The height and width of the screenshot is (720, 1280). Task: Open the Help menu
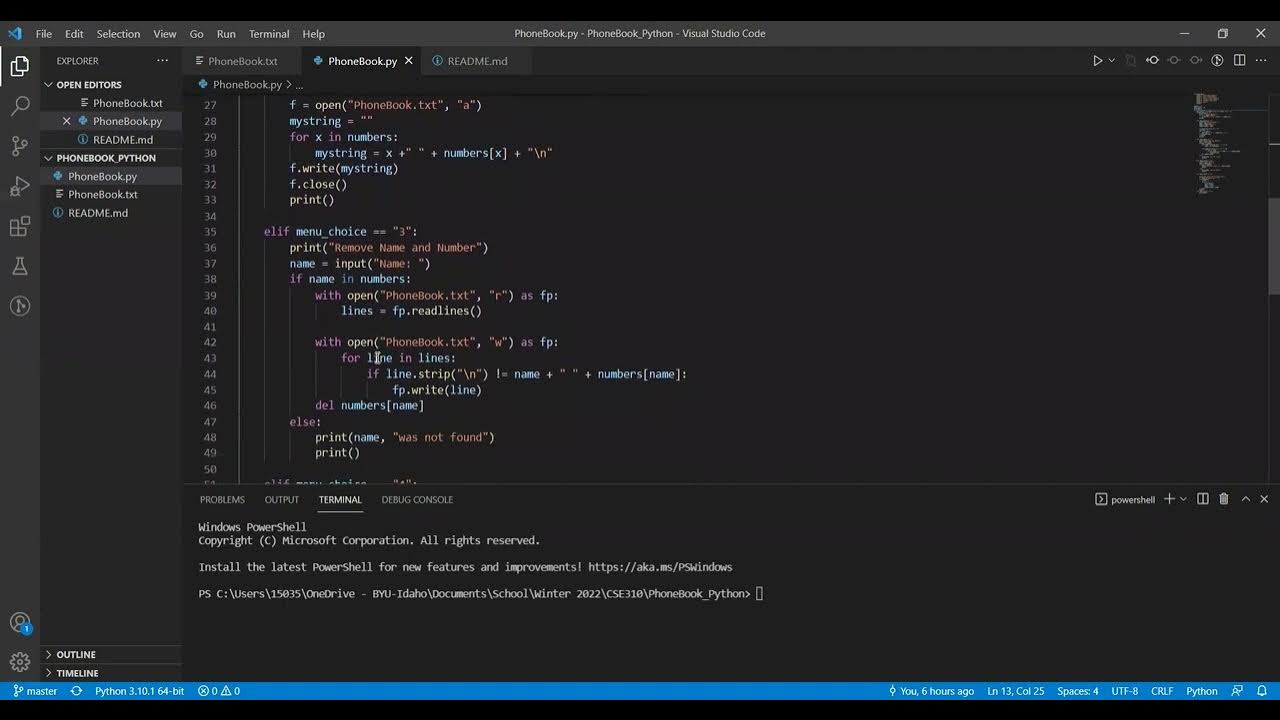314,33
